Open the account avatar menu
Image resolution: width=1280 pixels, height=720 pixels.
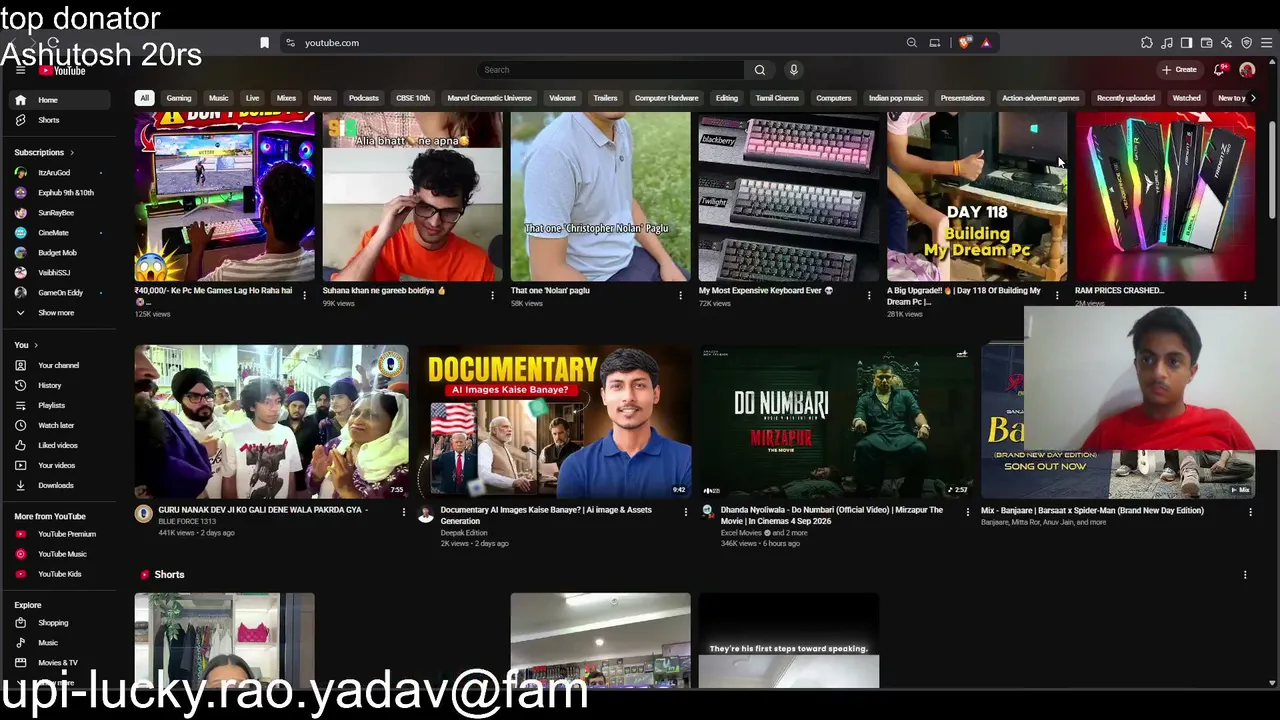1247,70
